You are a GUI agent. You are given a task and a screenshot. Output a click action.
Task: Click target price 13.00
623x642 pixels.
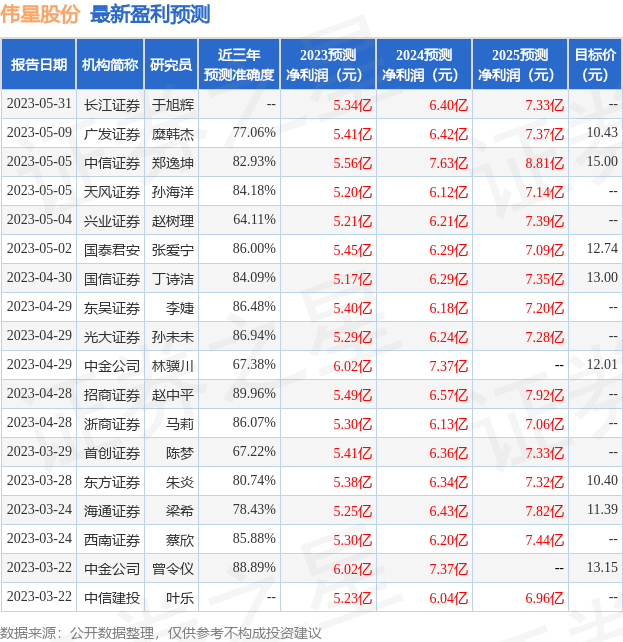pyautogui.click(x=602, y=278)
